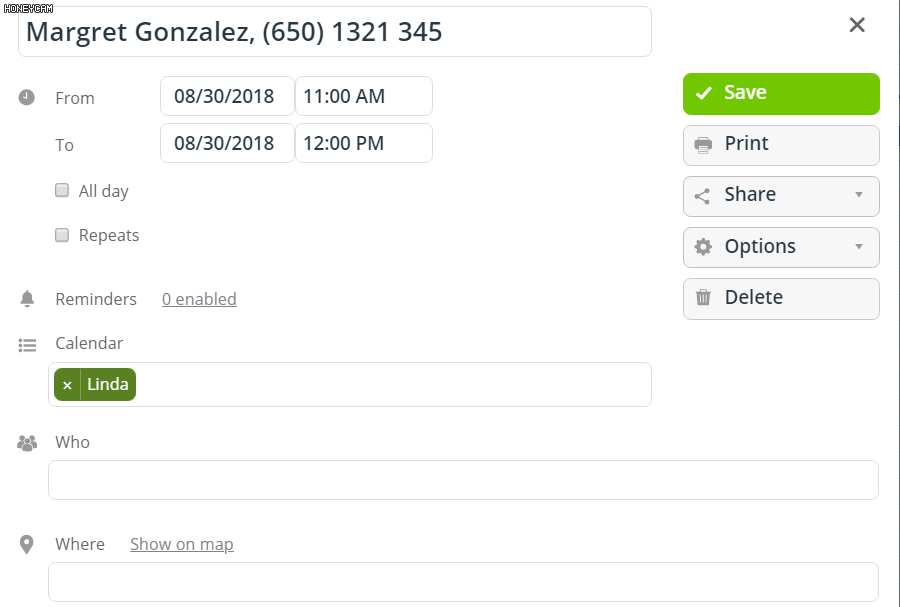Save the event with the green button

click(x=781, y=94)
